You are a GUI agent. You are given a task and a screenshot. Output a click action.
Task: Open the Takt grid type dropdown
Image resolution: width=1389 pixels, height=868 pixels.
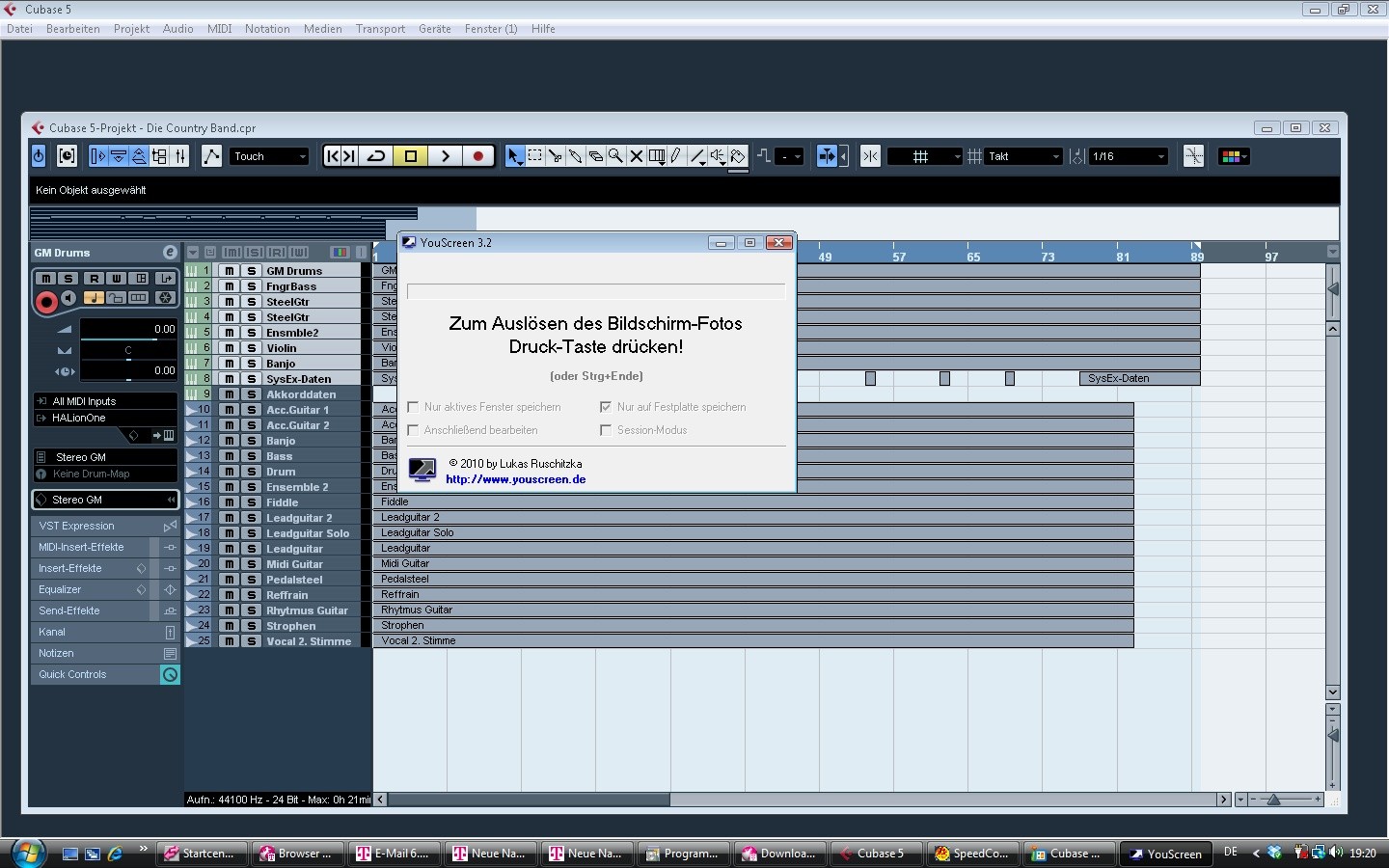[x=1023, y=156]
